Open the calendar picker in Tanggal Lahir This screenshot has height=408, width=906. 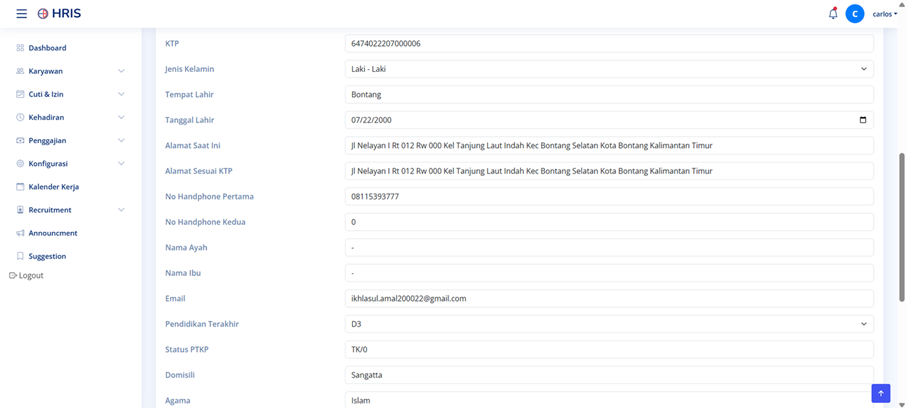863,120
